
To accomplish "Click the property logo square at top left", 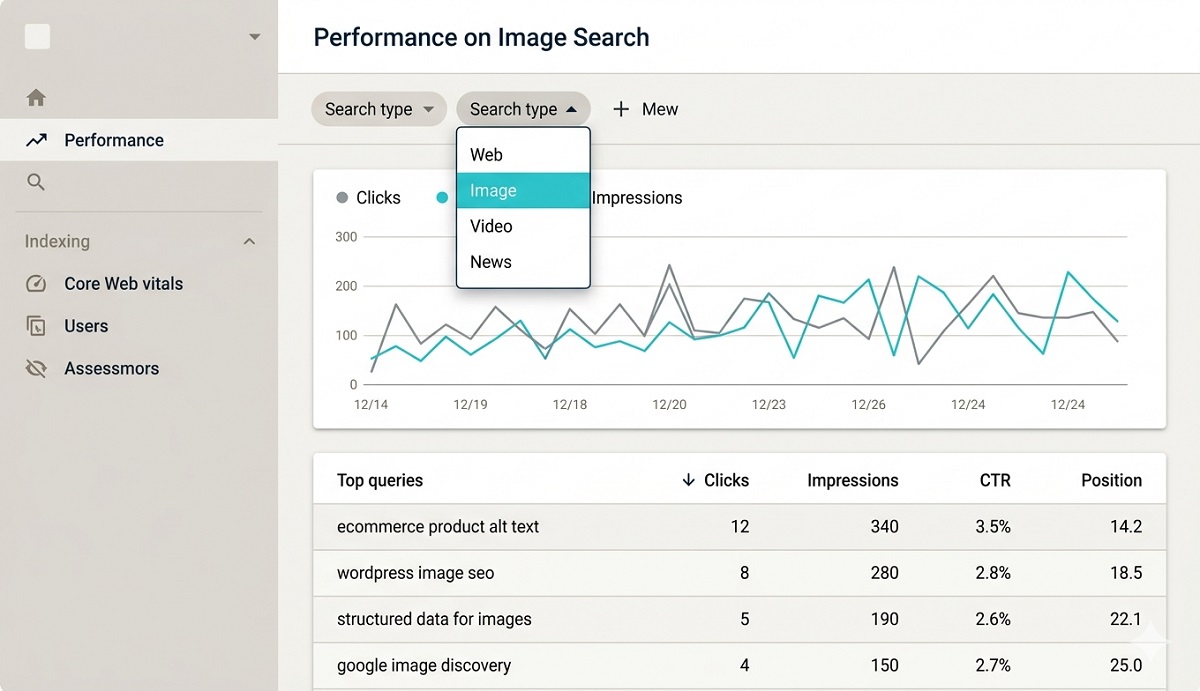I will (x=37, y=37).
